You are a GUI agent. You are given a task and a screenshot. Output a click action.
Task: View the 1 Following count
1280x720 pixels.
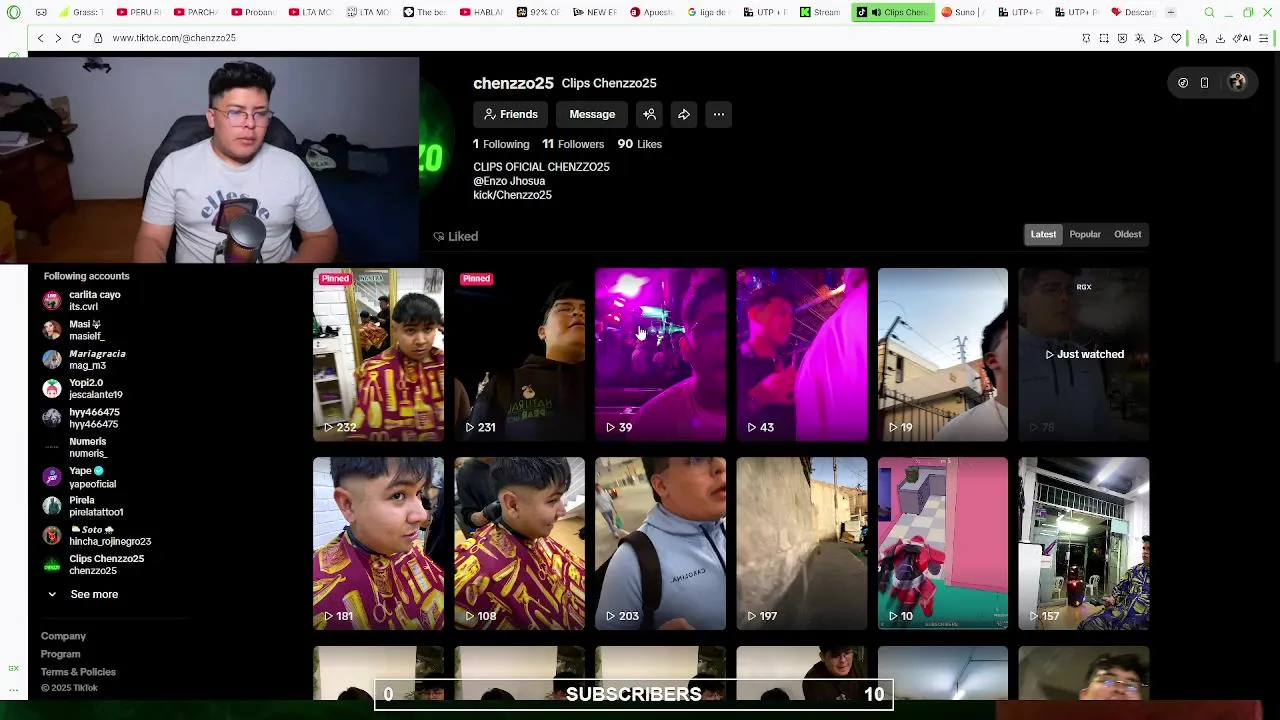click(501, 144)
